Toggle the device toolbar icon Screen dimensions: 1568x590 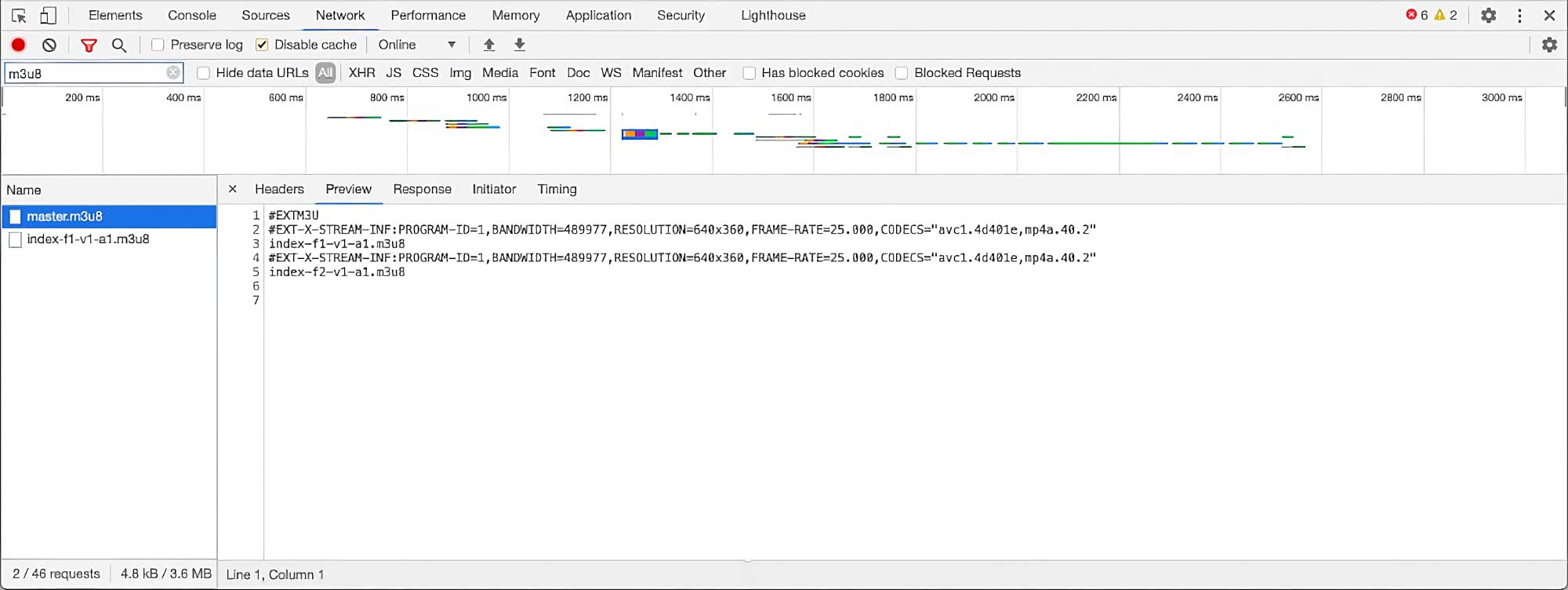tap(48, 16)
